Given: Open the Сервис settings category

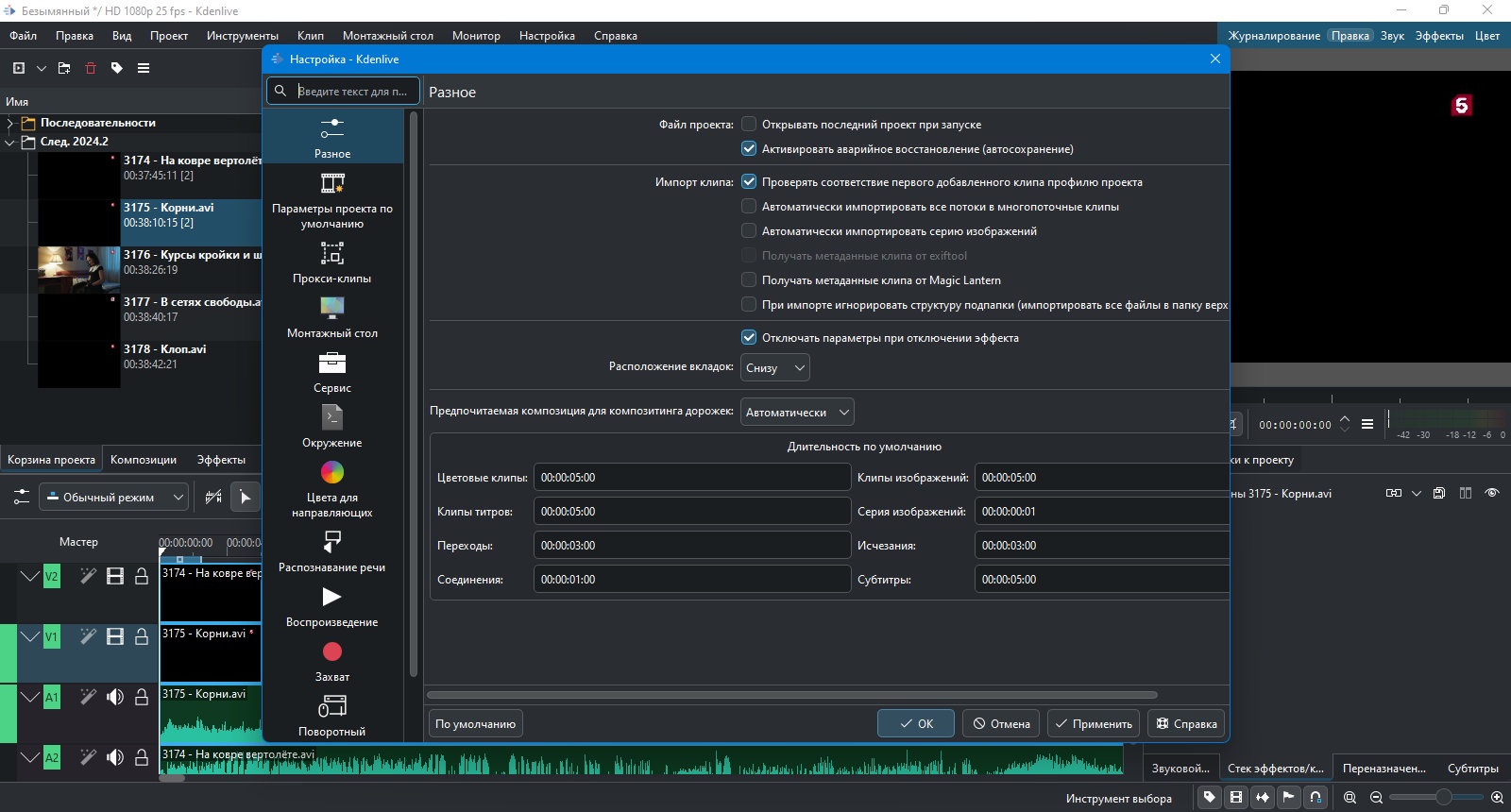Looking at the screenshot, I should click(331, 372).
